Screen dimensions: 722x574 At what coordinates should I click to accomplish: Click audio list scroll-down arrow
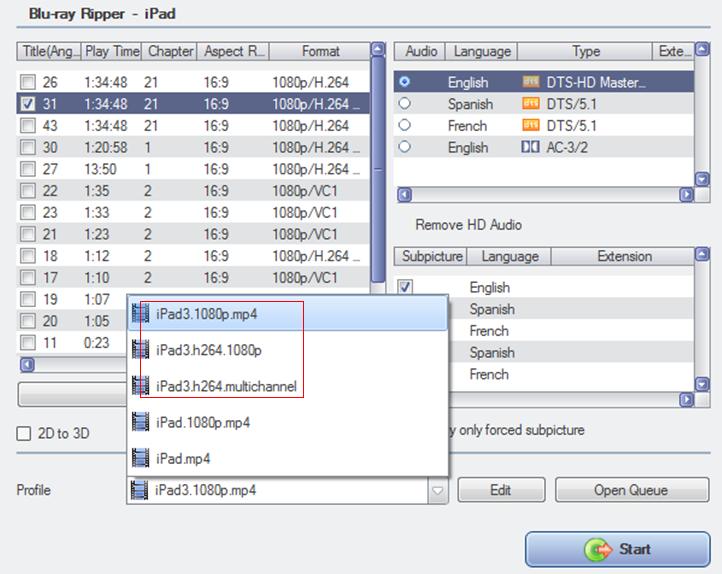pos(702,179)
